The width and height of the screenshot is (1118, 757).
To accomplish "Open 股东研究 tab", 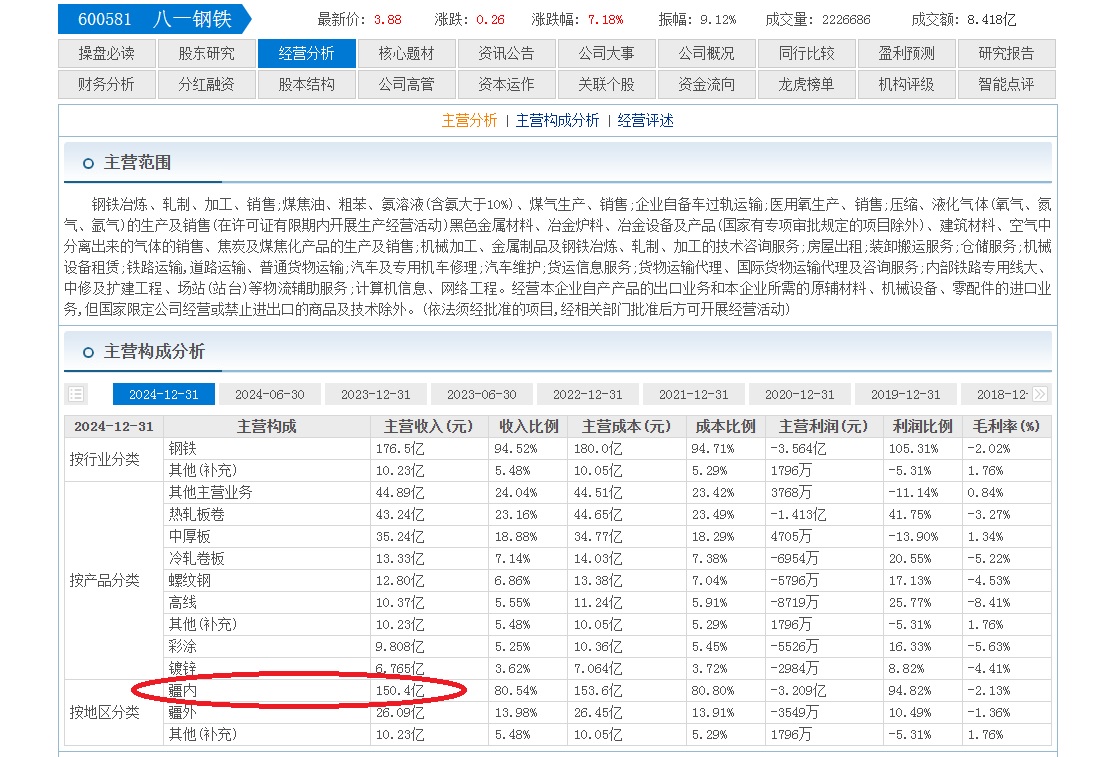I will 207,53.
